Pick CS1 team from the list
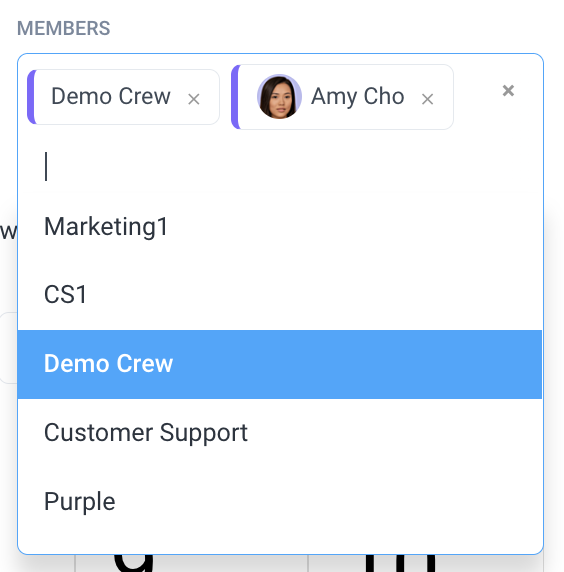Image resolution: width=564 pixels, height=572 pixels. [280, 295]
